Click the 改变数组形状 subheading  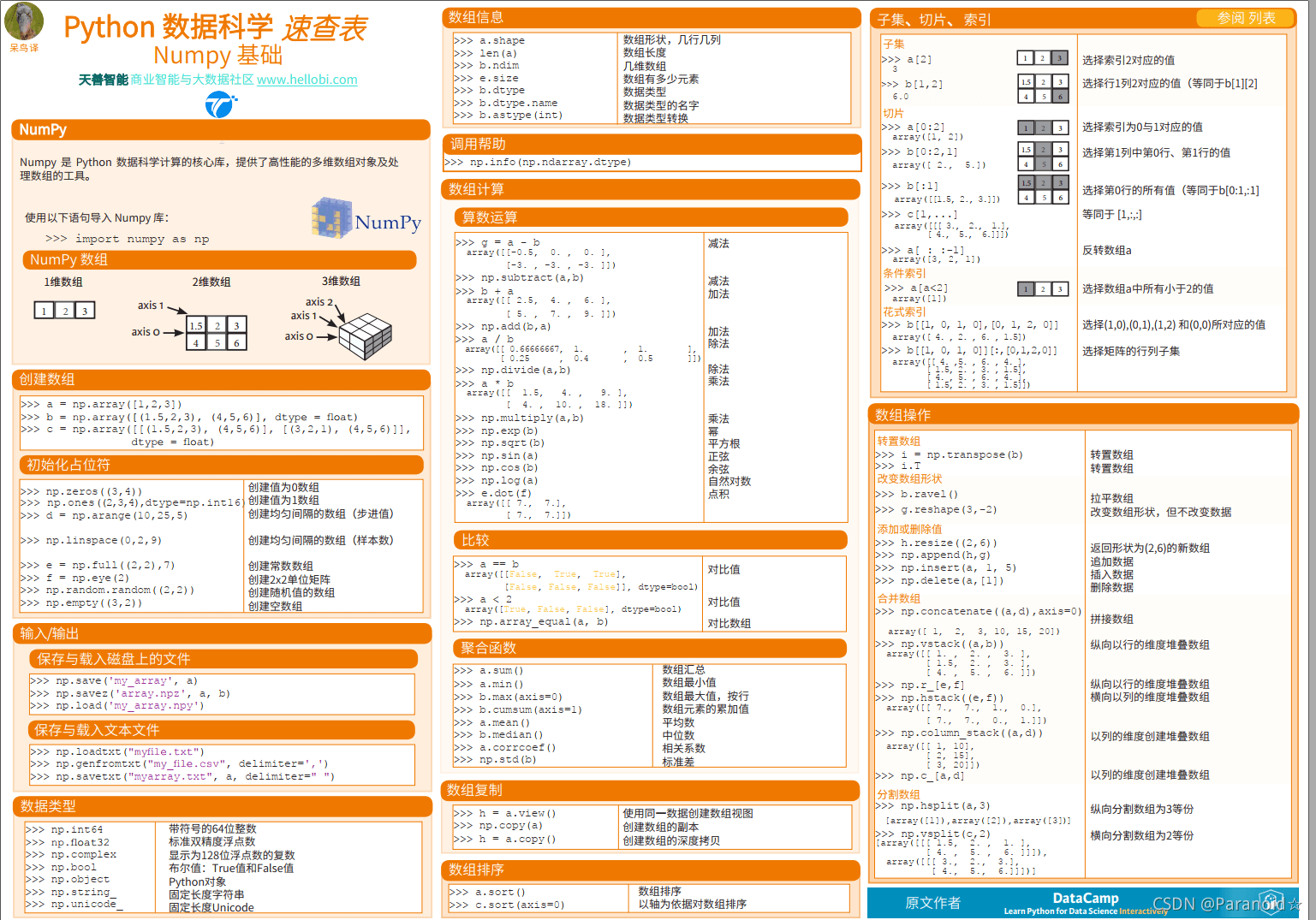pyautogui.click(x=909, y=478)
